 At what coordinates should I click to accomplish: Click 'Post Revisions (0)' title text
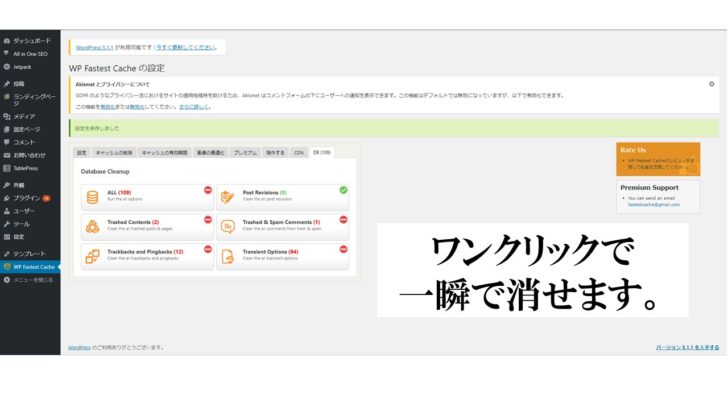coord(265,193)
